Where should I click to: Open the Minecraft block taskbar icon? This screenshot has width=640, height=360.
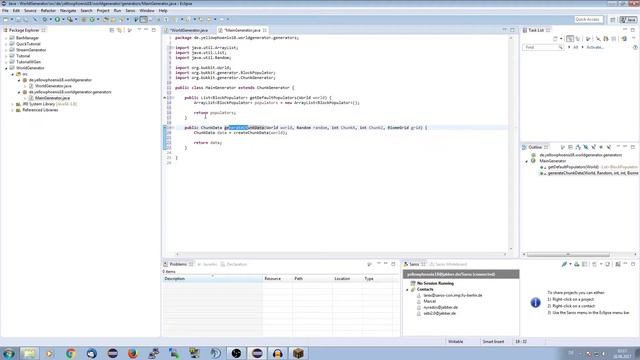pos(298,353)
